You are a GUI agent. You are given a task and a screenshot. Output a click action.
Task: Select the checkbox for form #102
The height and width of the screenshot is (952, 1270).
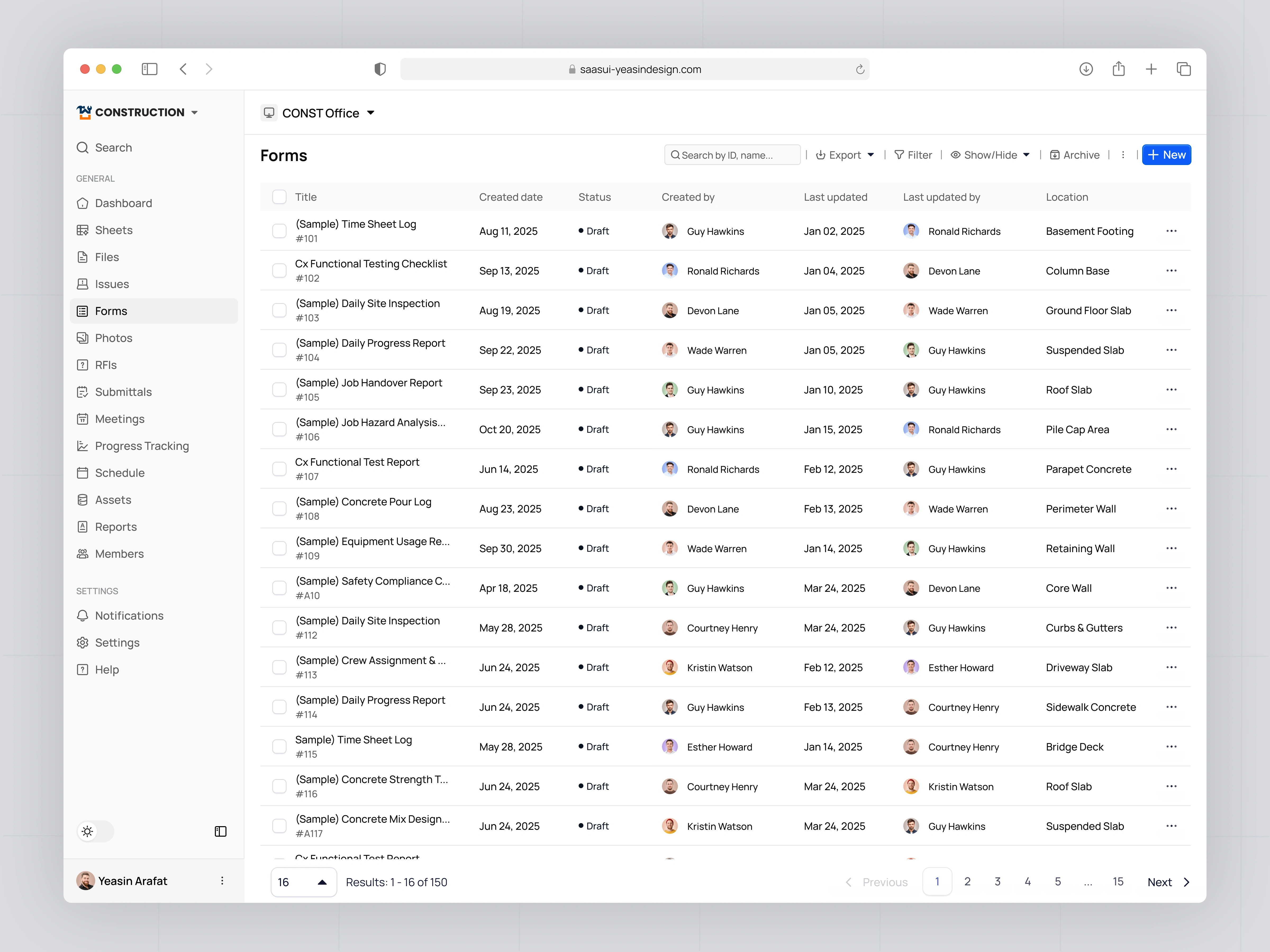click(x=279, y=270)
